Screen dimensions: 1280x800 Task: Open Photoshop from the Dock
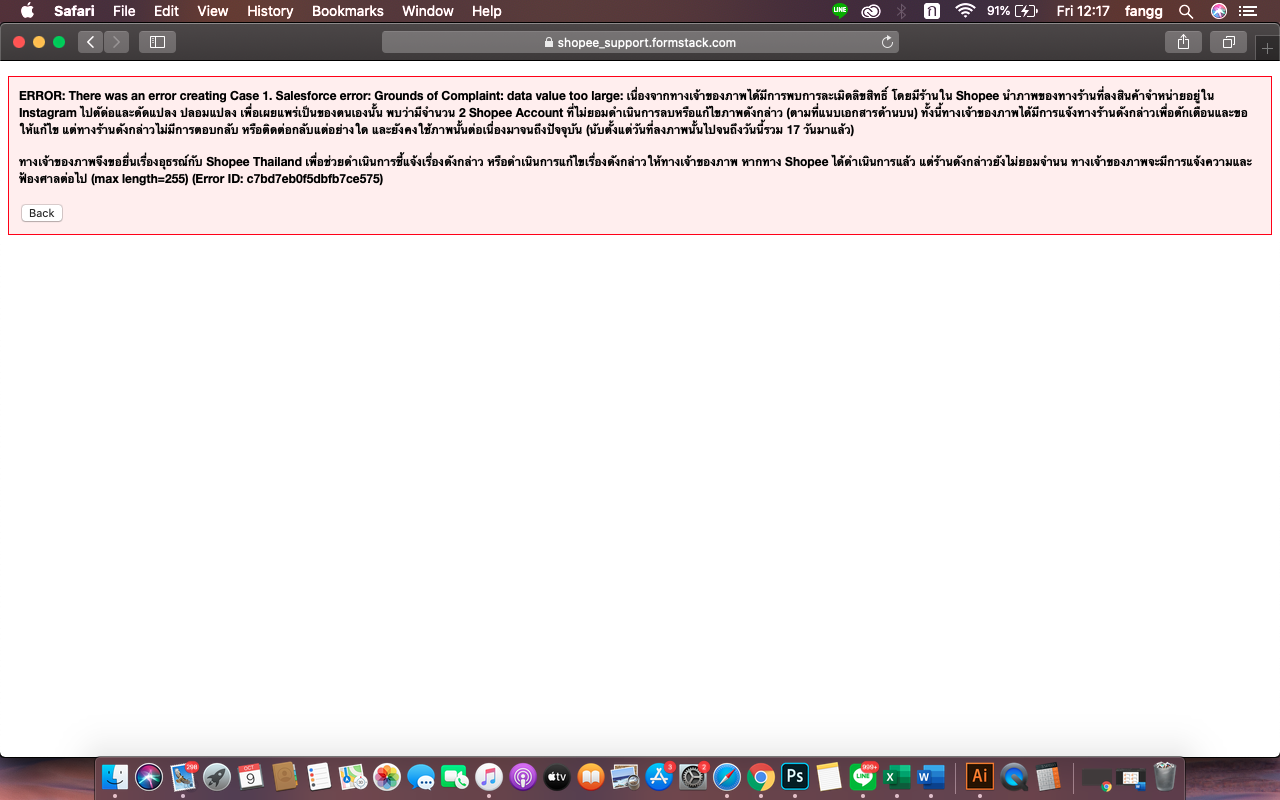coord(795,776)
